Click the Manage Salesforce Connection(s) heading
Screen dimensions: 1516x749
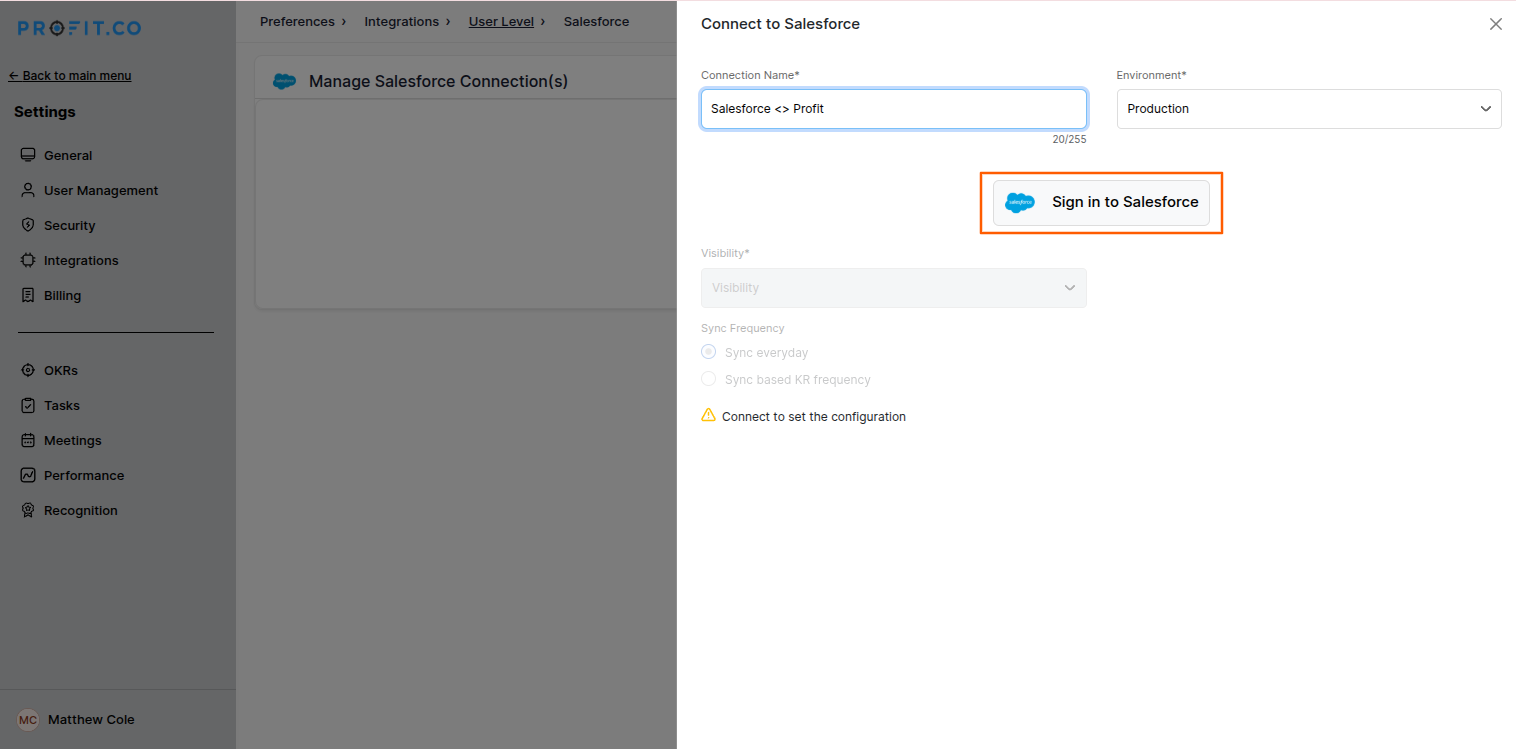(x=438, y=81)
